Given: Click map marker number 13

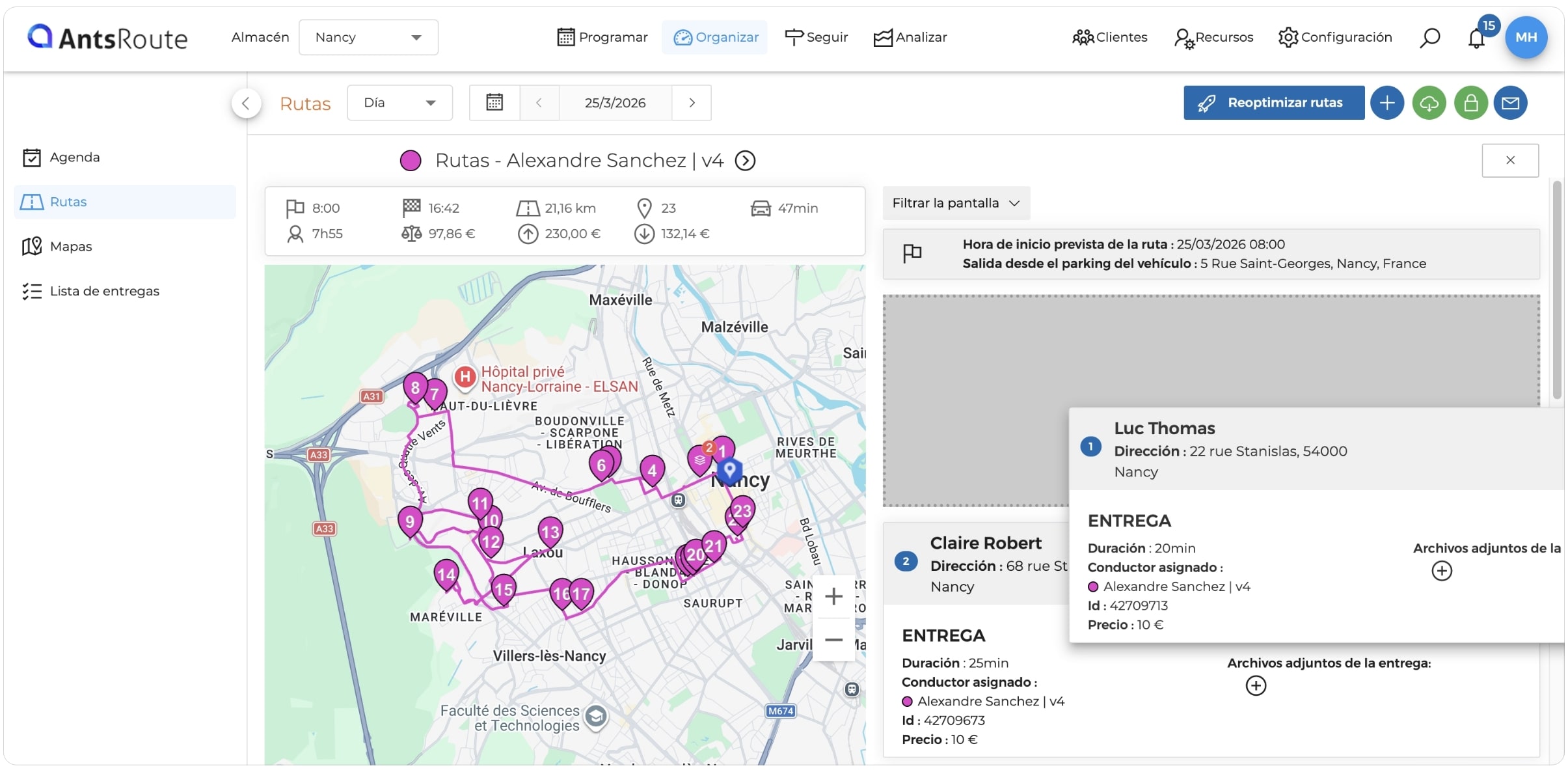Looking at the screenshot, I should 550,532.
